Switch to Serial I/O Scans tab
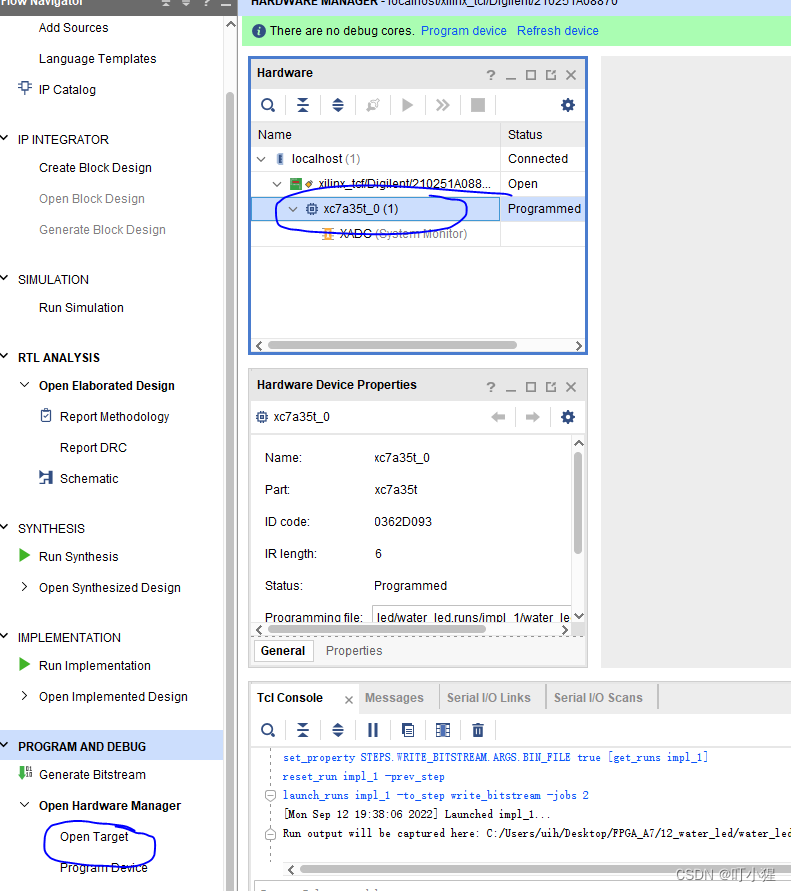This screenshot has height=891, width=791. [x=598, y=698]
